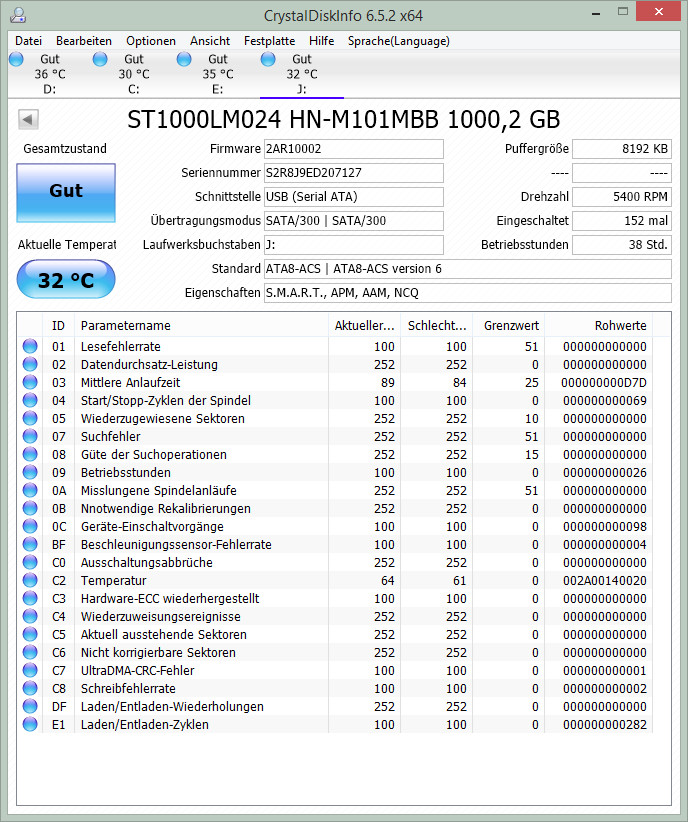Image resolution: width=688 pixels, height=822 pixels.
Task: Minimize the CrystalDiskInfo window
Action: click(x=596, y=13)
